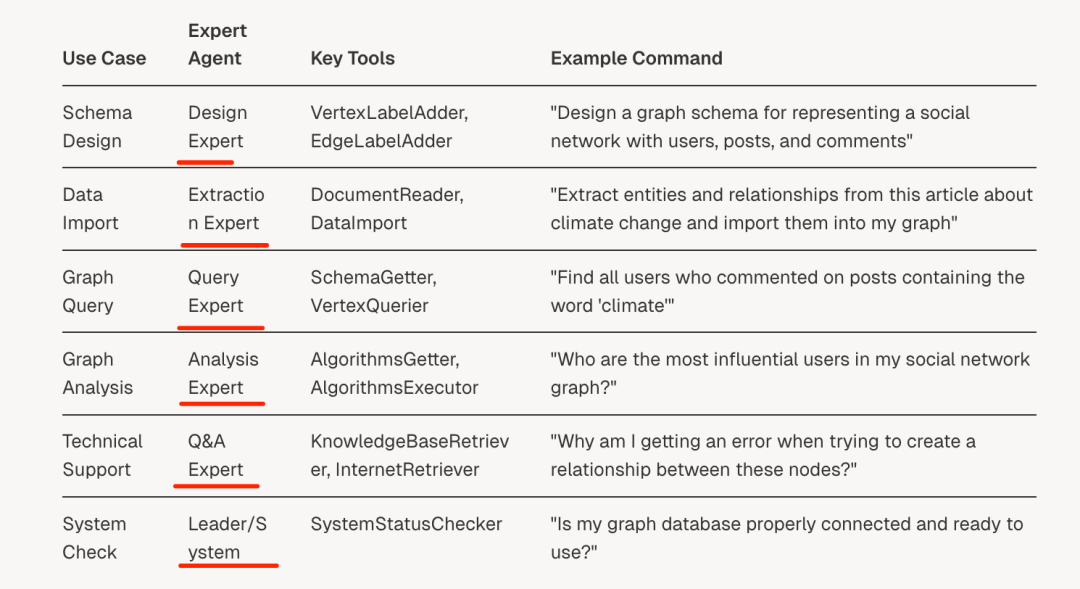Viewport: 1080px width, 589px height.
Task: Click the KnowledgeBaseRetriever, InternetRetriever tools cell
Action: [410, 455]
